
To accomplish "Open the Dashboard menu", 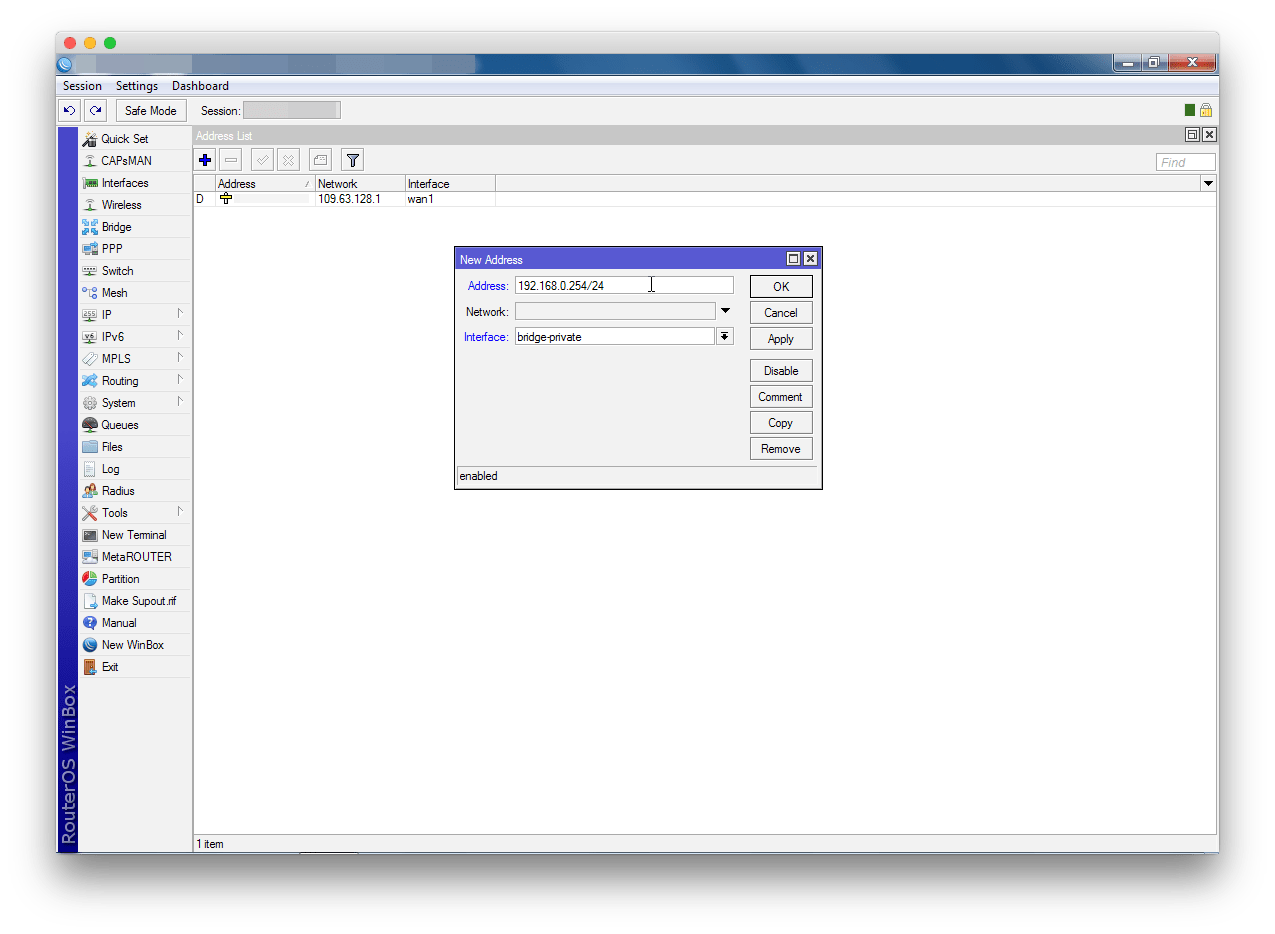I will click(200, 86).
